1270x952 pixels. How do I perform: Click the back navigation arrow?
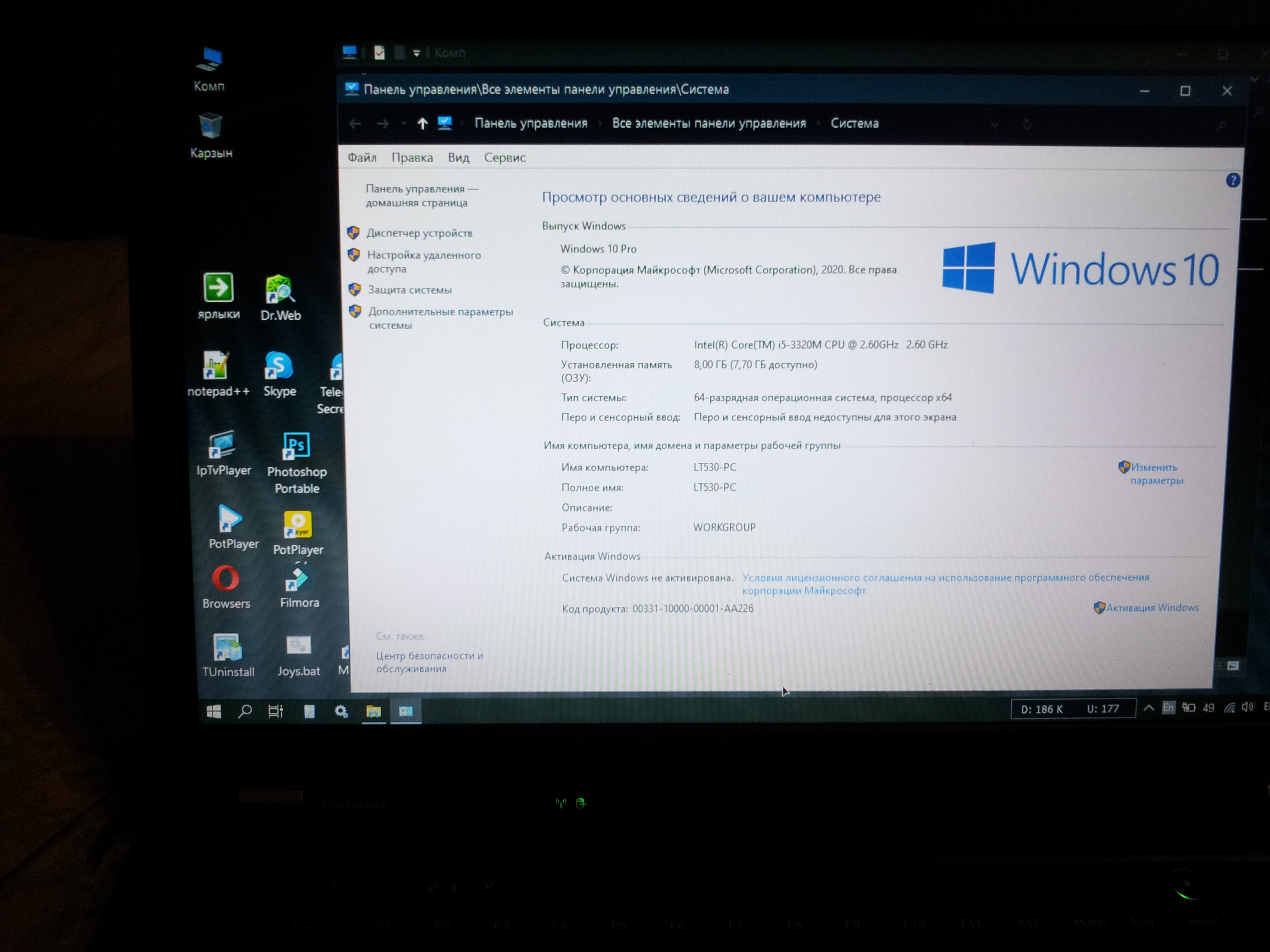tap(355, 123)
